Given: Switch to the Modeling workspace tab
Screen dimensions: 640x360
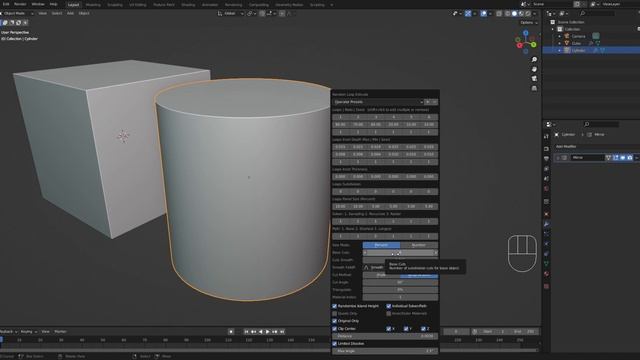Looking at the screenshot, I should click(x=93, y=5).
